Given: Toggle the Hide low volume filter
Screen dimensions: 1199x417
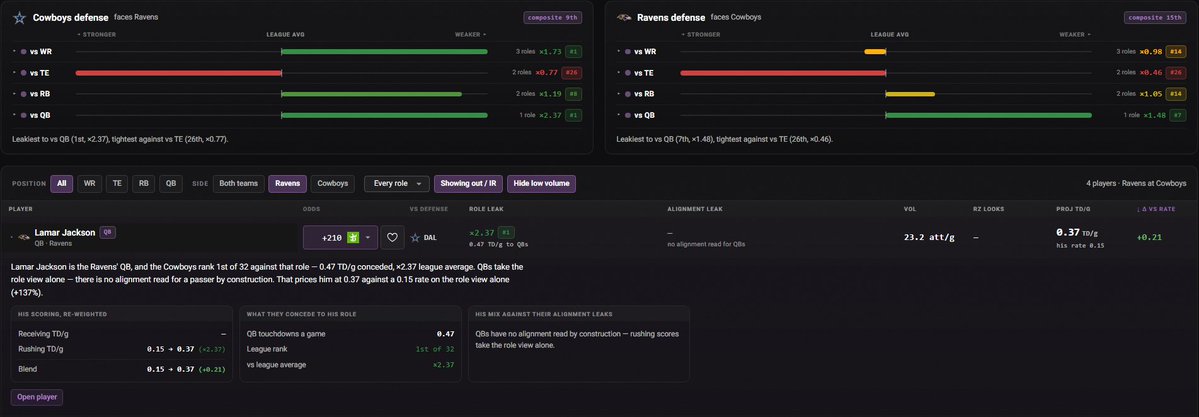Looking at the screenshot, I should 541,184.
